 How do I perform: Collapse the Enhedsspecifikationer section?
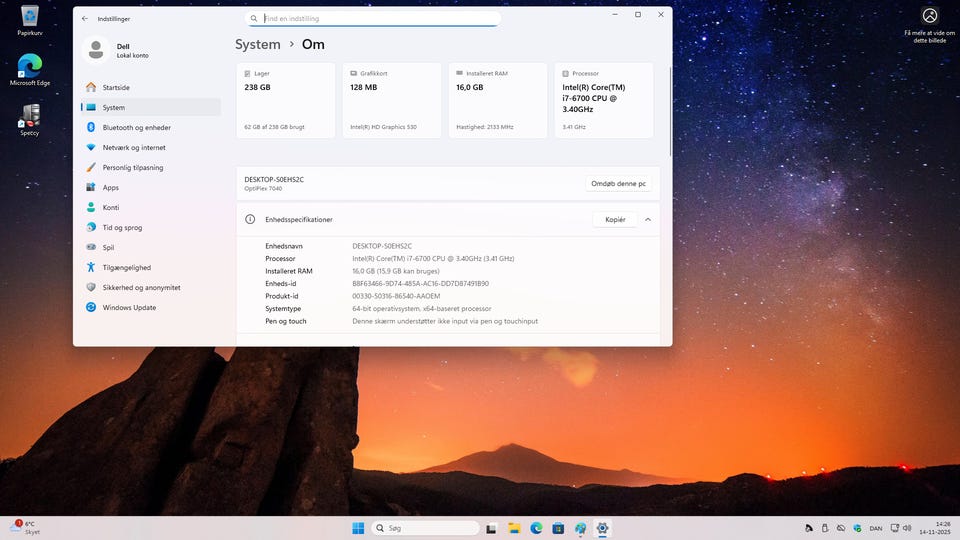click(648, 219)
